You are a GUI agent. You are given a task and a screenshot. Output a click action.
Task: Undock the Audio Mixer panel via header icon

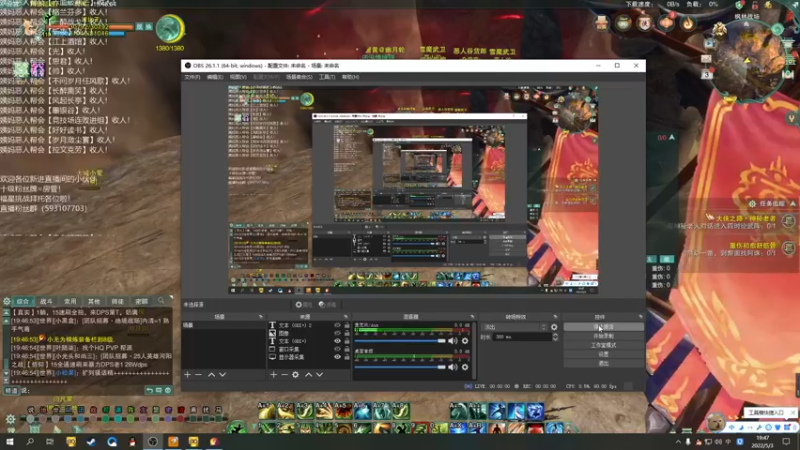point(472,317)
